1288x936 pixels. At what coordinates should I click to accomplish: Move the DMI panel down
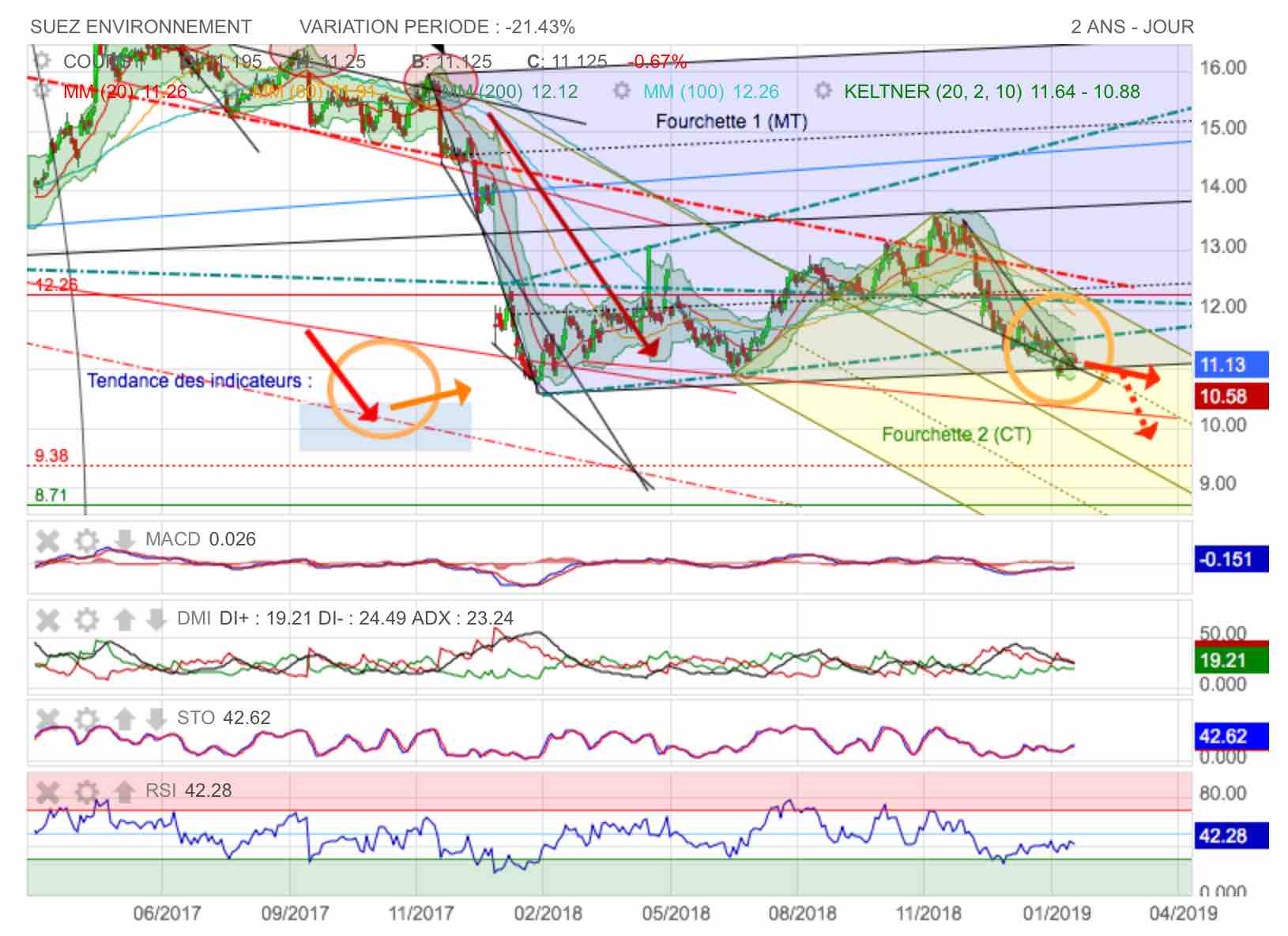156,619
